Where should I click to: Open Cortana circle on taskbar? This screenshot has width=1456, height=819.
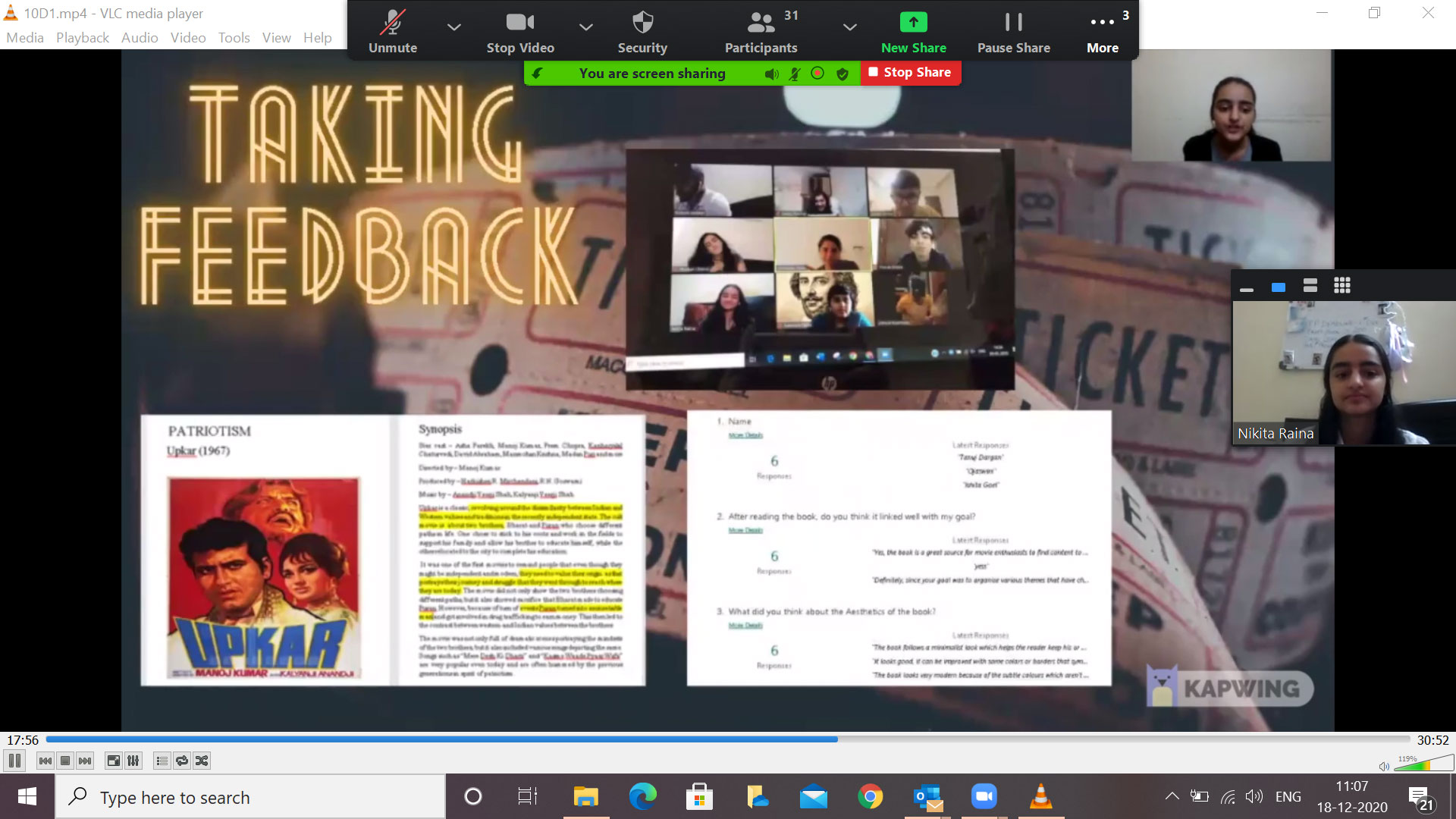[x=473, y=797]
